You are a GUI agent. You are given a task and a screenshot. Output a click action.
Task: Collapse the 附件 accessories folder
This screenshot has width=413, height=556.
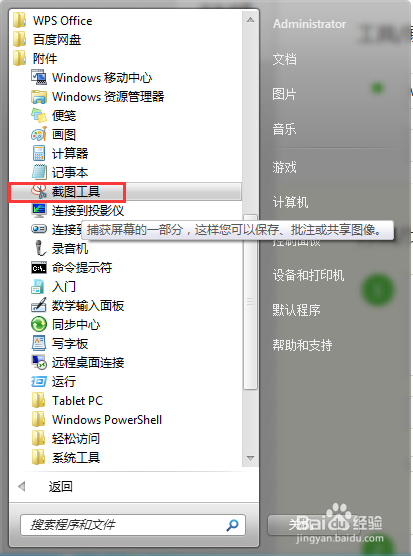pos(35,59)
